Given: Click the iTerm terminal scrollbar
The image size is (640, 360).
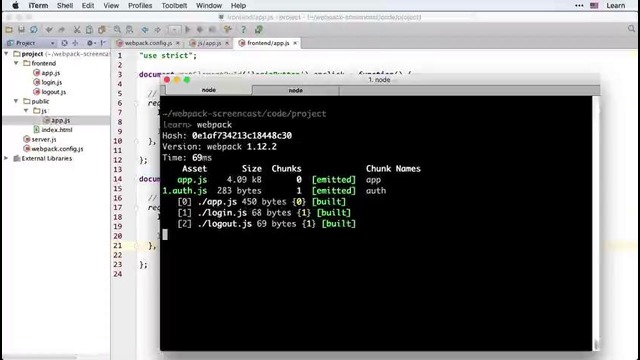Looking at the screenshot, I should tap(596, 223).
